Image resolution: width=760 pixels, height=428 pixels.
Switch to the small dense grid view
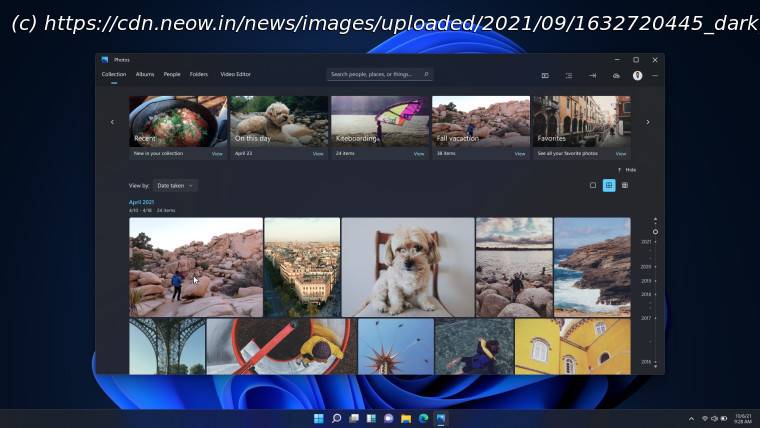(x=625, y=185)
